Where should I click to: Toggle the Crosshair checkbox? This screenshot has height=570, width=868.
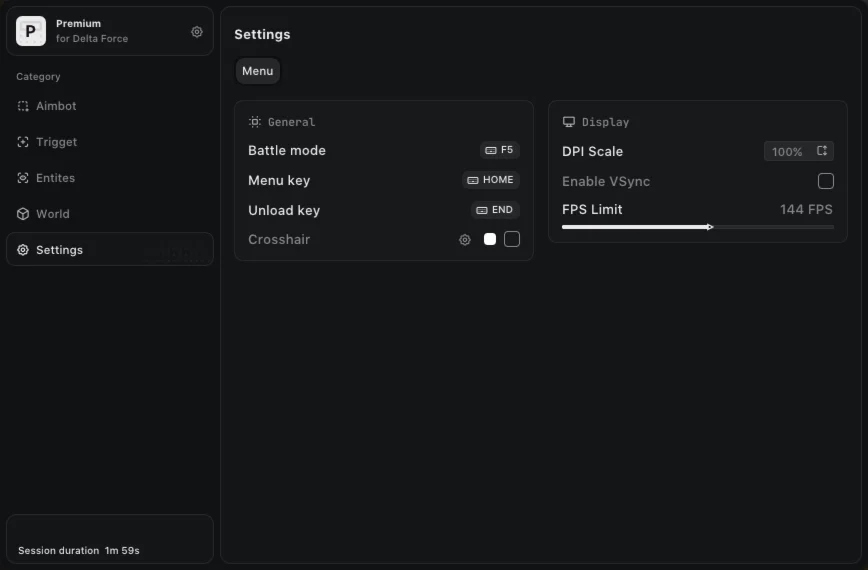[512, 239]
